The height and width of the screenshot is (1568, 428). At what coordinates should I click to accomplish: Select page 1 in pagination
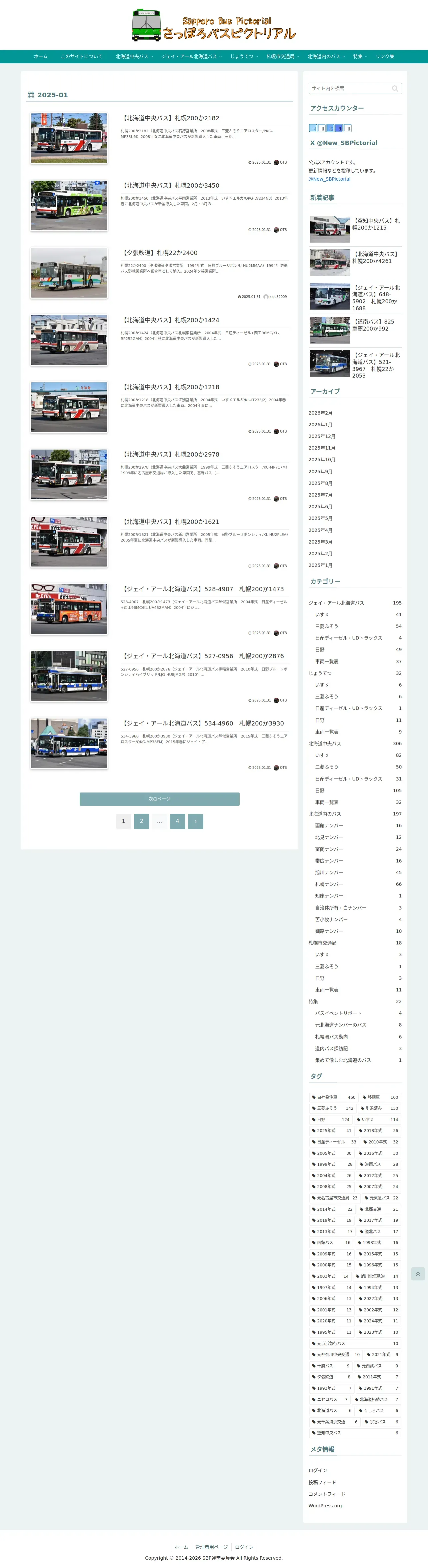tap(124, 821)
